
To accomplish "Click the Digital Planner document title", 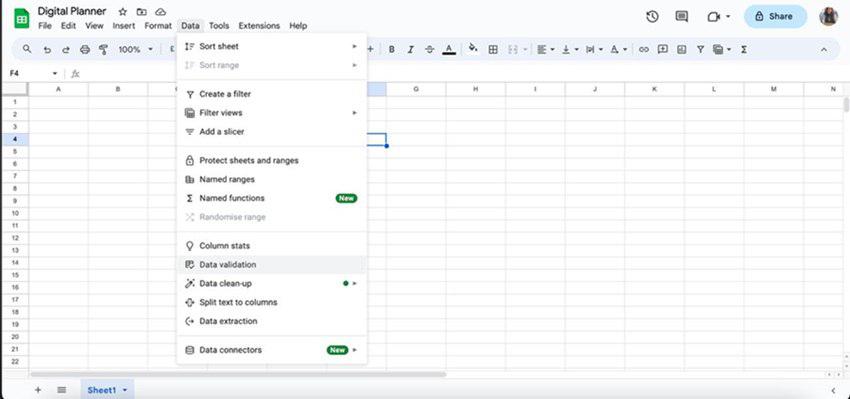I will pyautogui.click(x=72, y=11).
